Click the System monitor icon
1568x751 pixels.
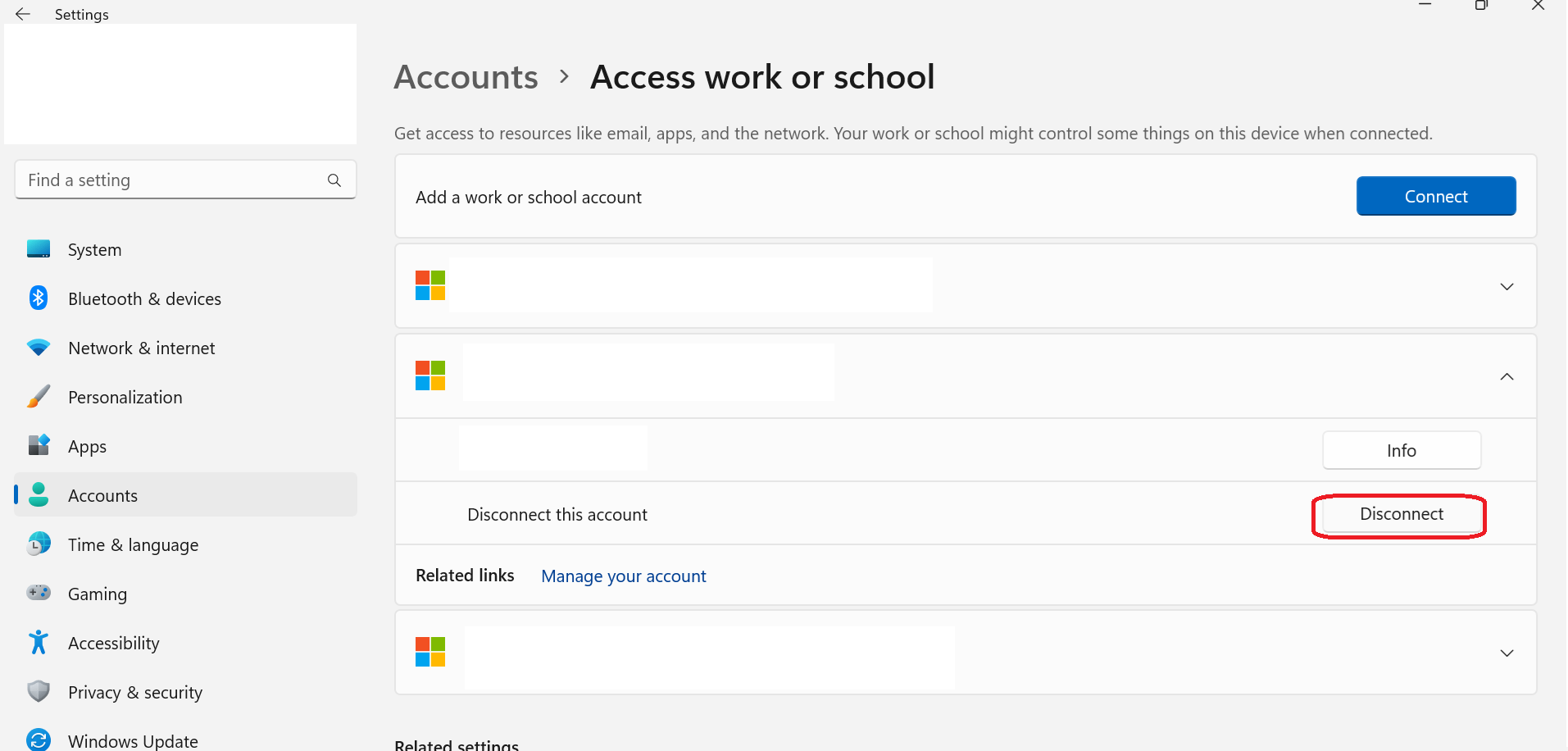[39, 249]
